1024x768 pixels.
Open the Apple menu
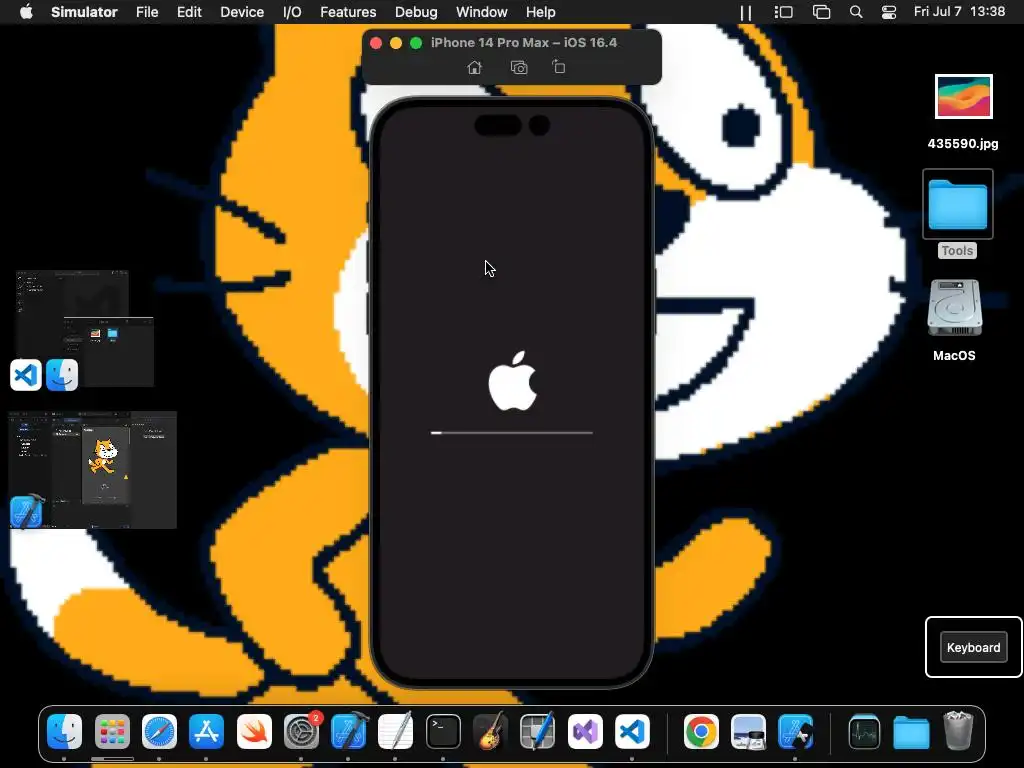coord(26,12)
